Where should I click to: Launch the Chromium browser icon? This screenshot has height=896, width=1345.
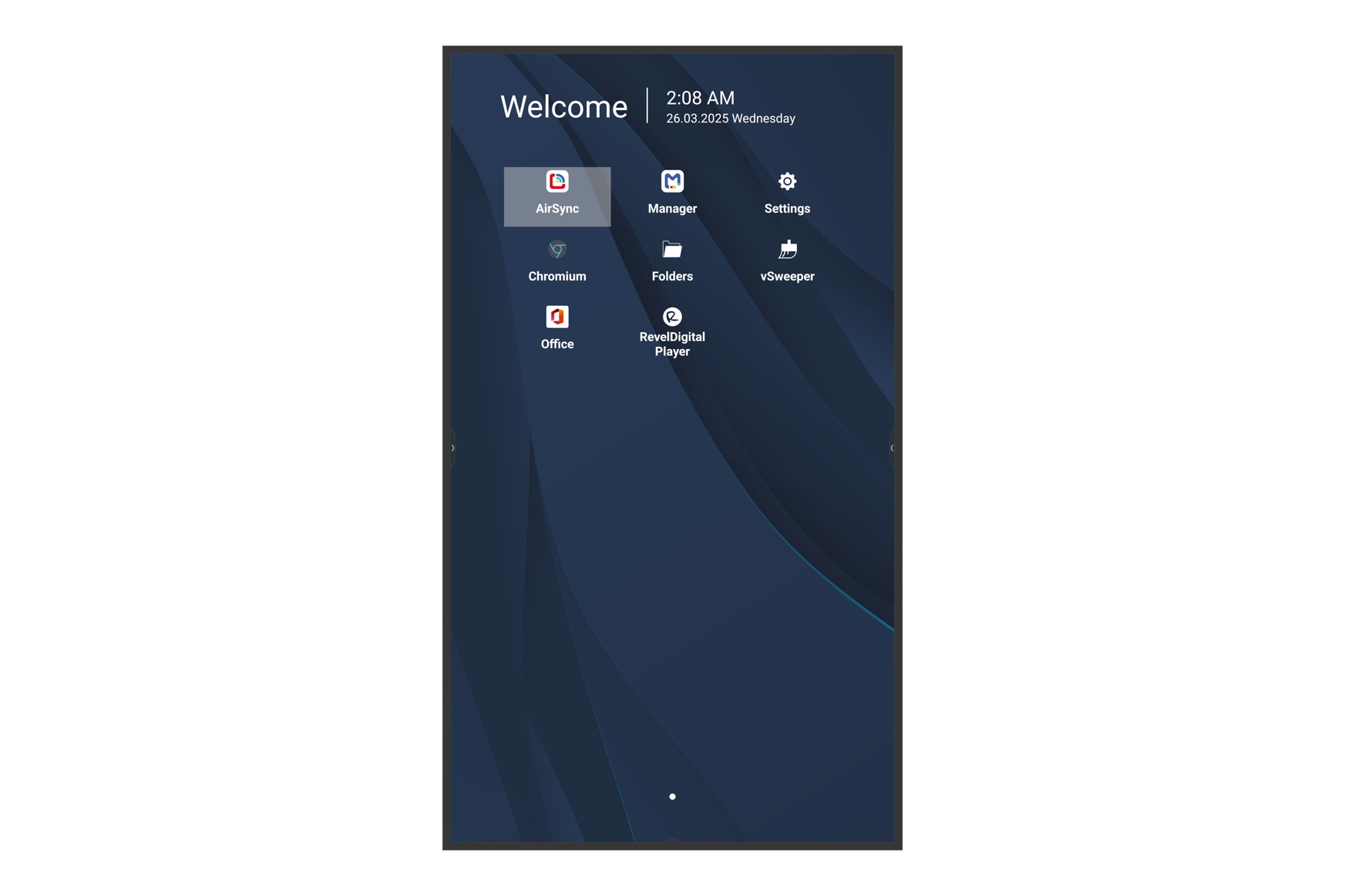click(x=556, y=250)
